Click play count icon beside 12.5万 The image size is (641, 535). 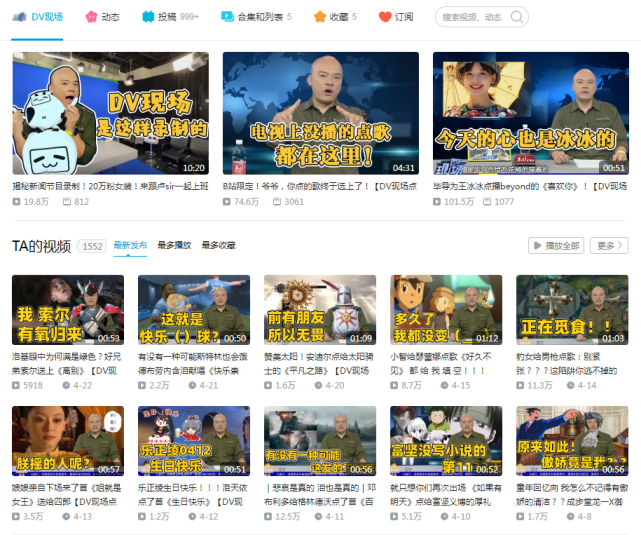268,517
